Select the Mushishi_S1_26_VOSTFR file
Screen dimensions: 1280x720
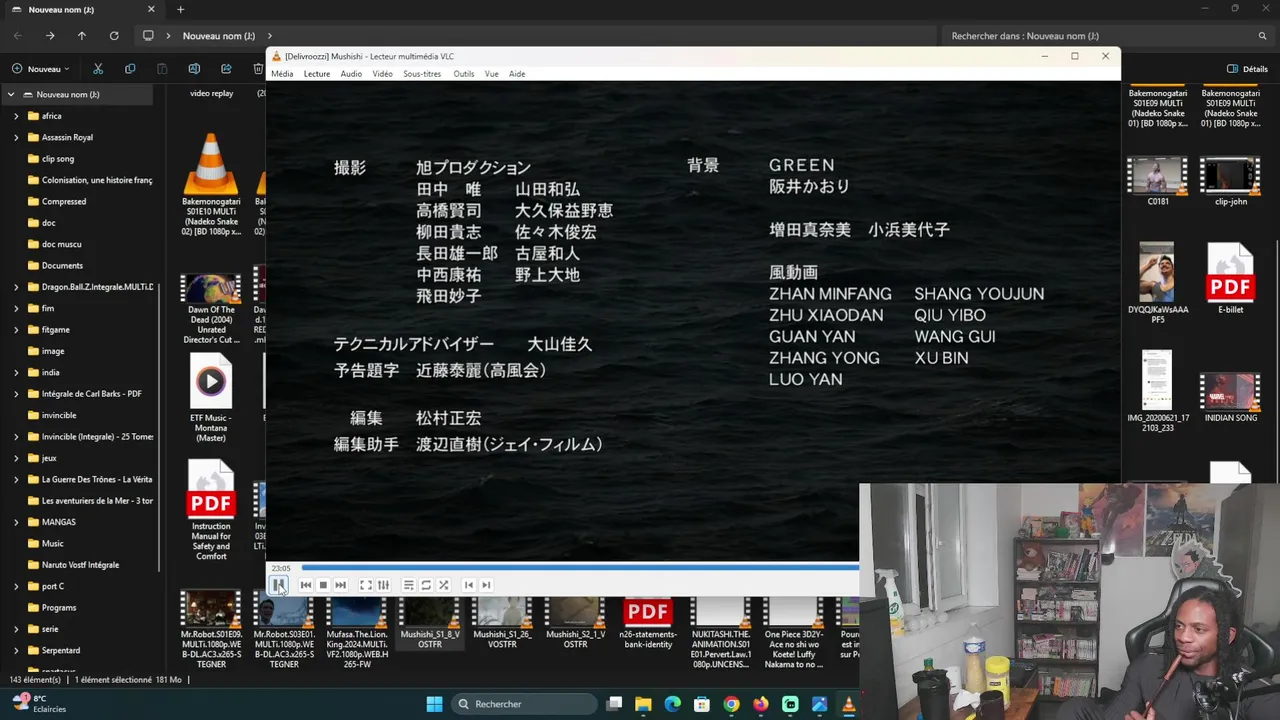click(502, 622)
